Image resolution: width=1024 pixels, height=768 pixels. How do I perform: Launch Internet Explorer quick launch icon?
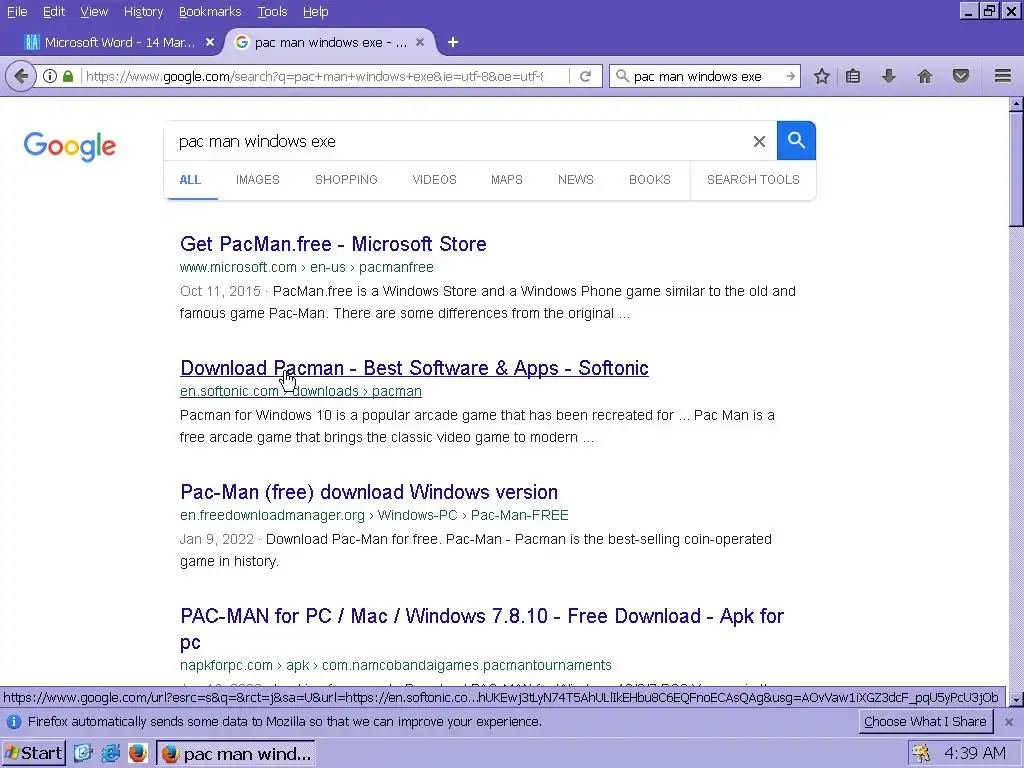pos(110,753)
